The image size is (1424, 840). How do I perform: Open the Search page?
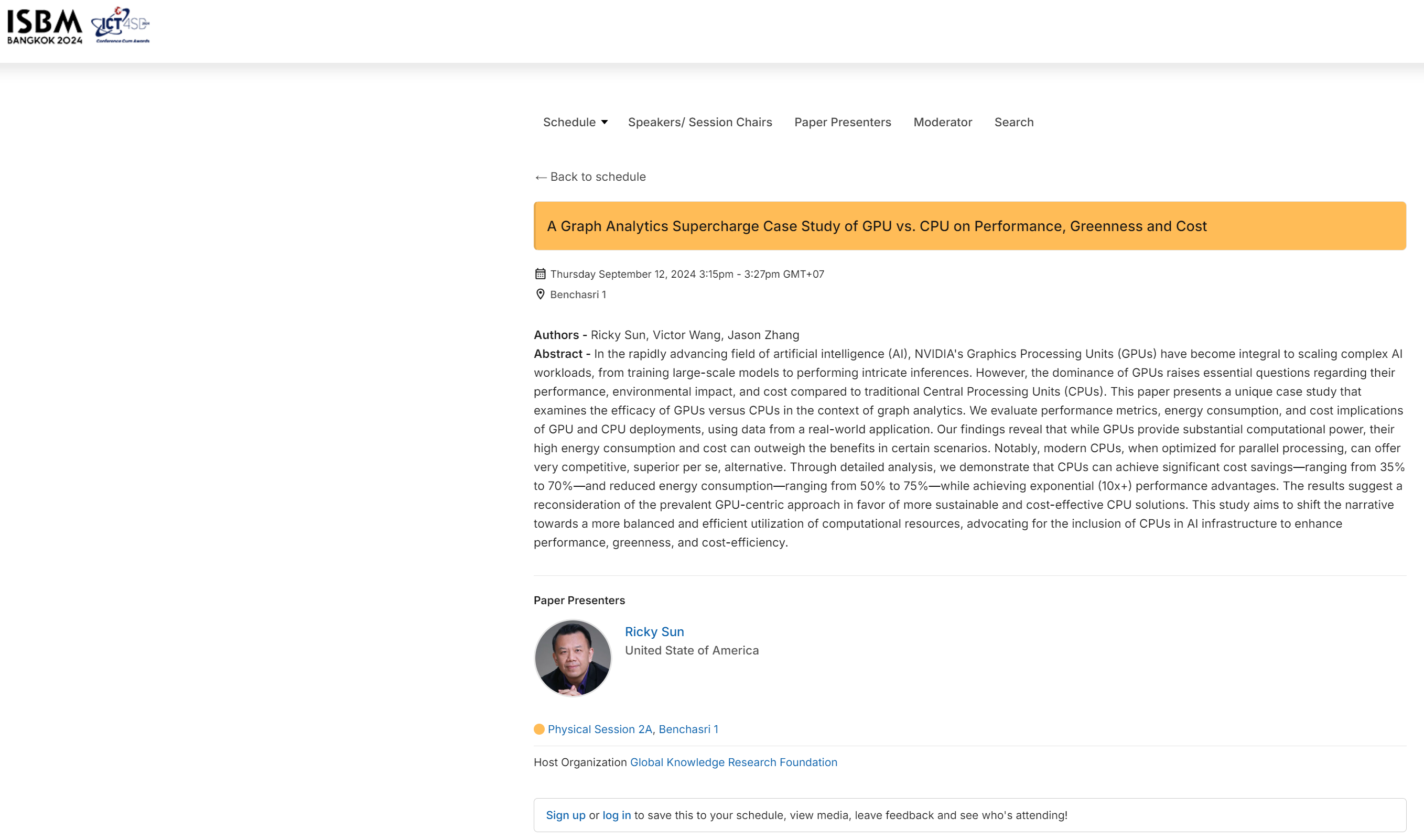[1013, 122]
